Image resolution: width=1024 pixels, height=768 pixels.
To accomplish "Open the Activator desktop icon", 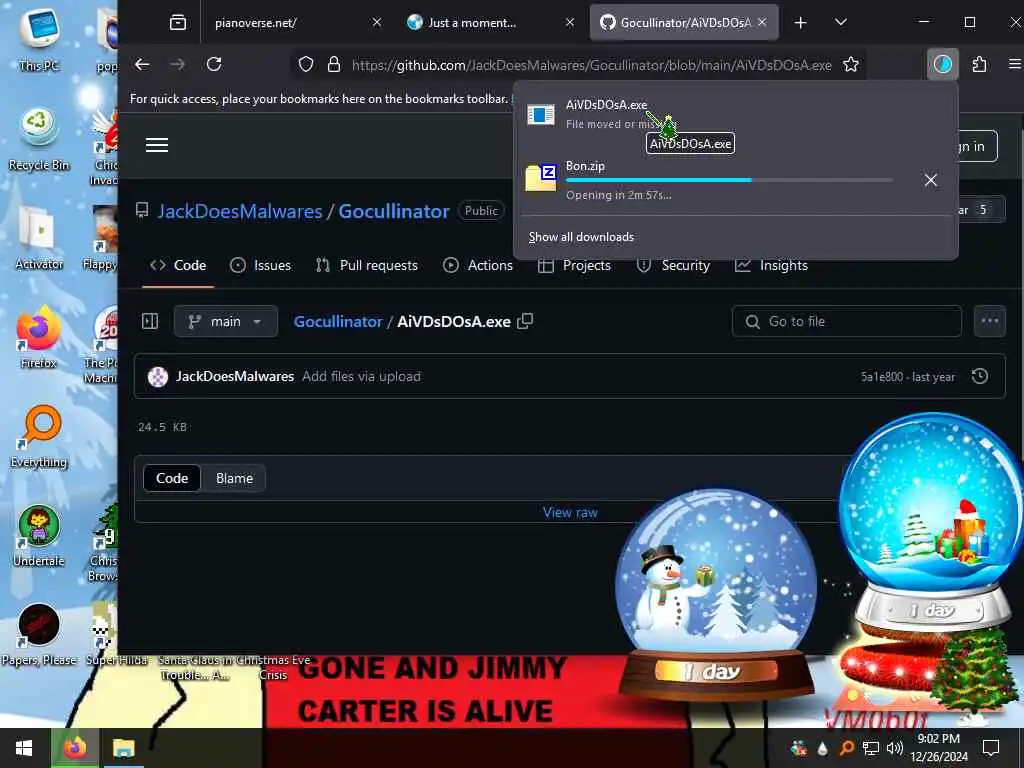I will [39, 238].
